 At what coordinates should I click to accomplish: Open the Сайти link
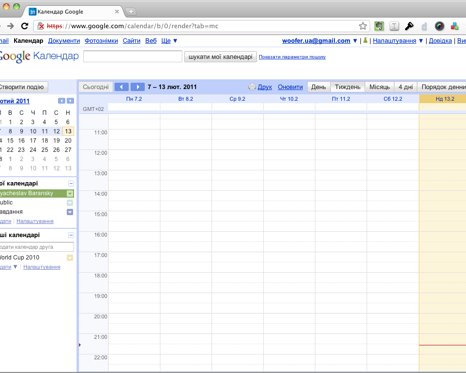coord(131,41)
